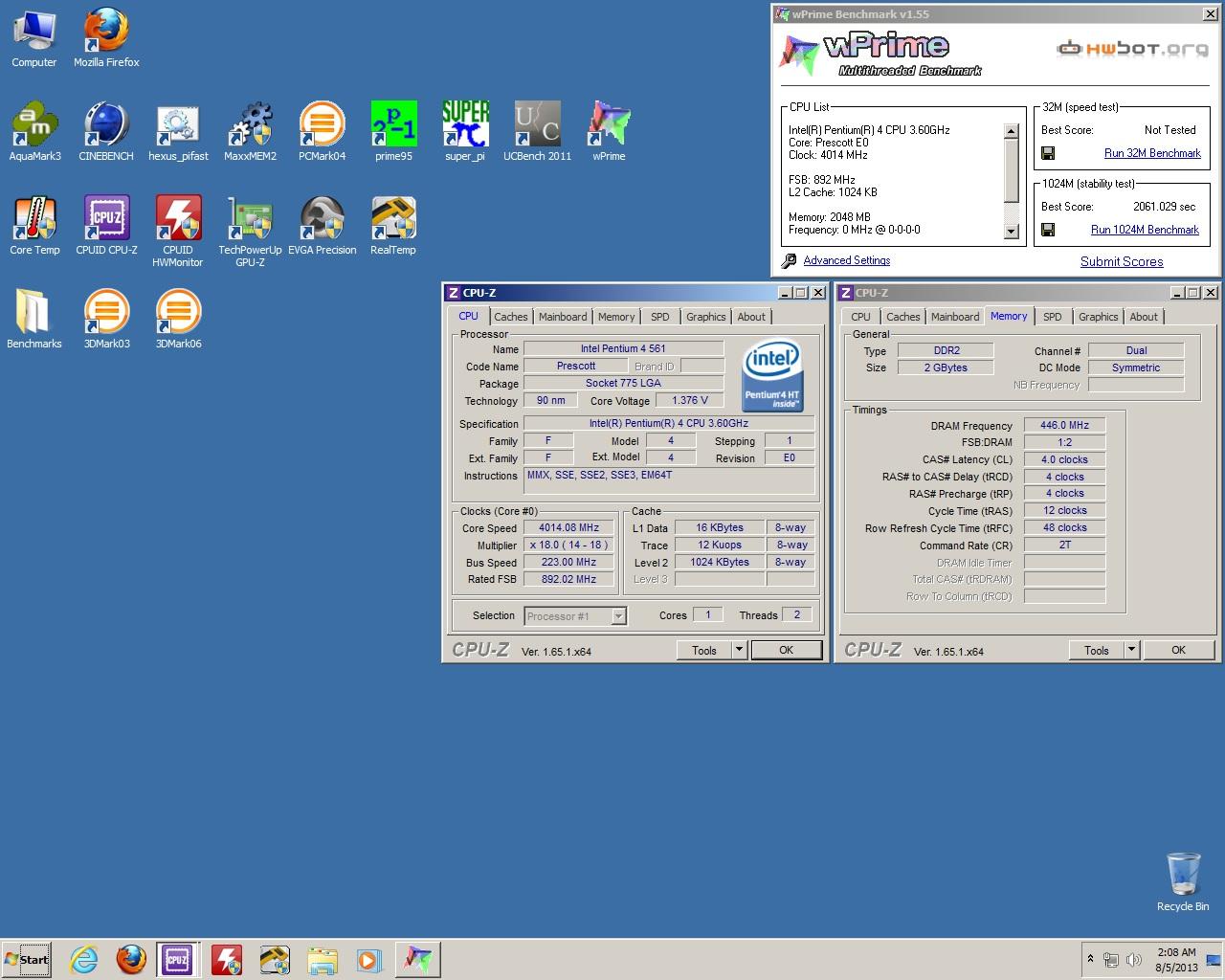Open Graphics tab in left CPU-Z
Screen dimensions: 1225x980
coord(706,317)
